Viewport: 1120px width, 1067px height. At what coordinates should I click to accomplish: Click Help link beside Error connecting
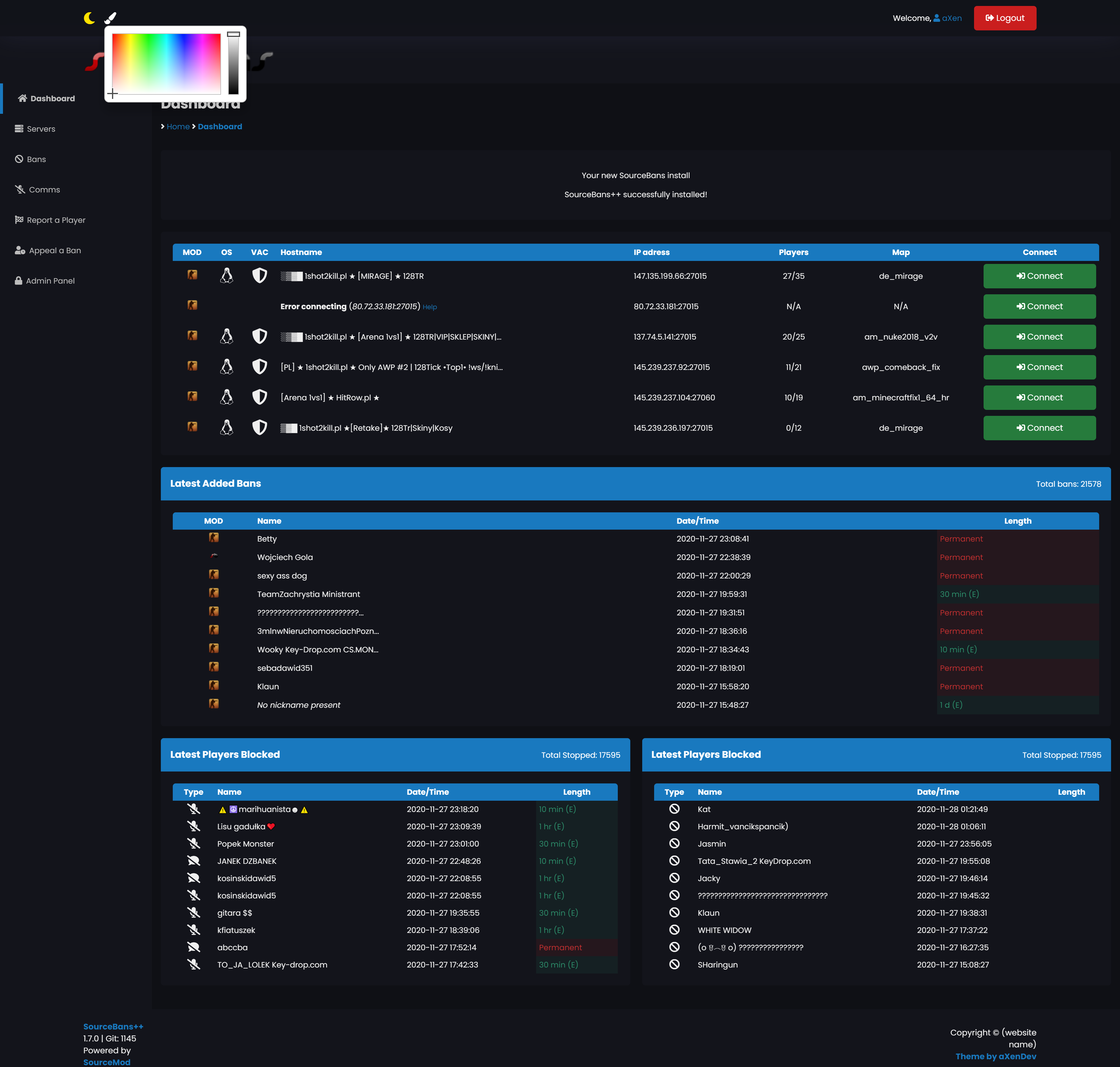tap(430, 307)
